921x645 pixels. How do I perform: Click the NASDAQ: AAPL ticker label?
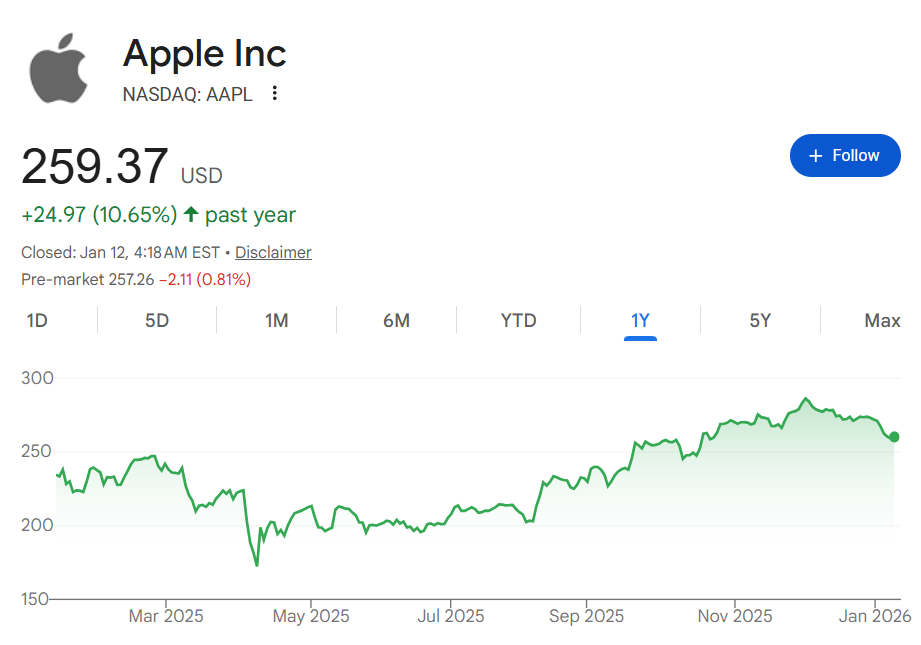pyautogui.click(x=187, y=94)
